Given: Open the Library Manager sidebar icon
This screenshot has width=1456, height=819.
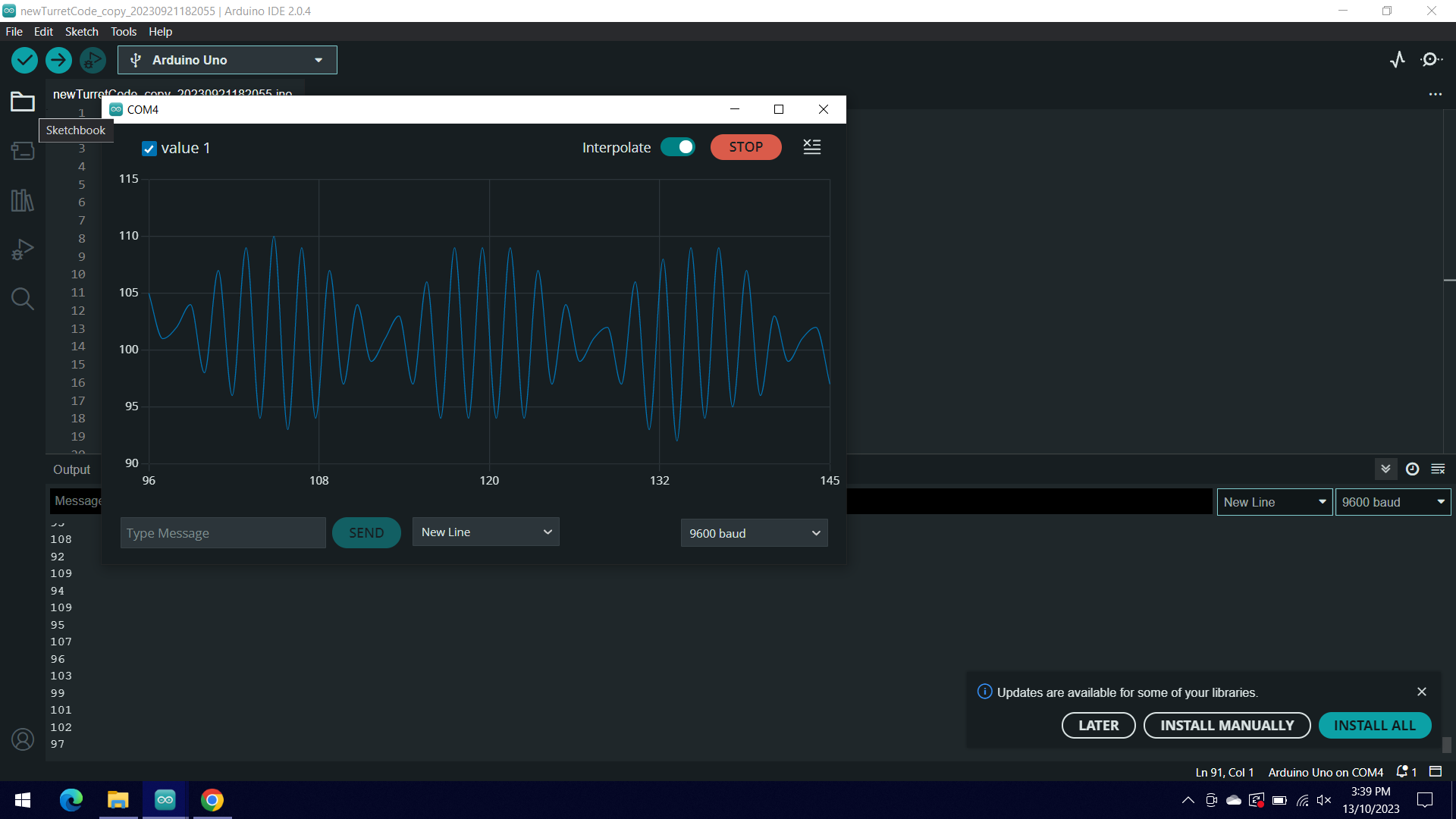Looking at the screenshot, I should point(23,200).
